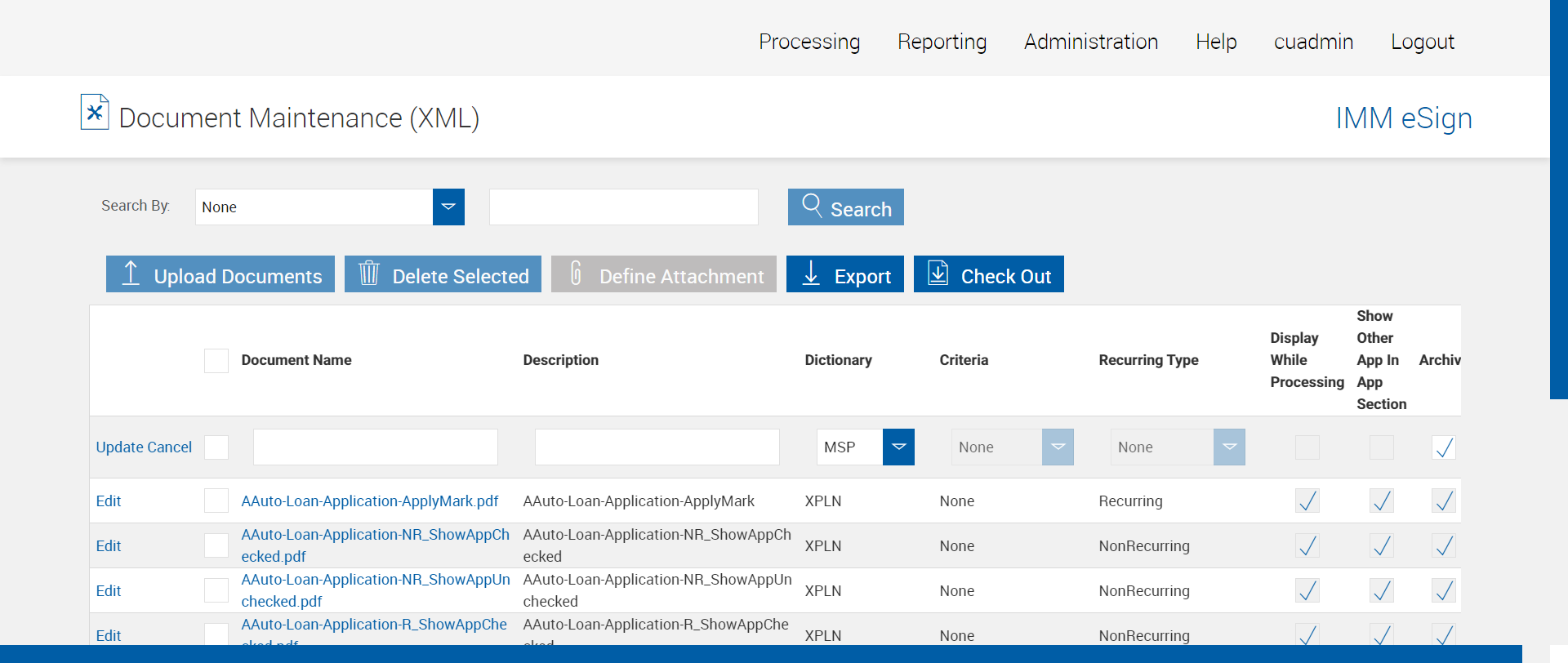This screenshot has height=663, width=1568.
Task: Toggle Archive checkbox in the editing row
Action: click(x=1443, y=447)
